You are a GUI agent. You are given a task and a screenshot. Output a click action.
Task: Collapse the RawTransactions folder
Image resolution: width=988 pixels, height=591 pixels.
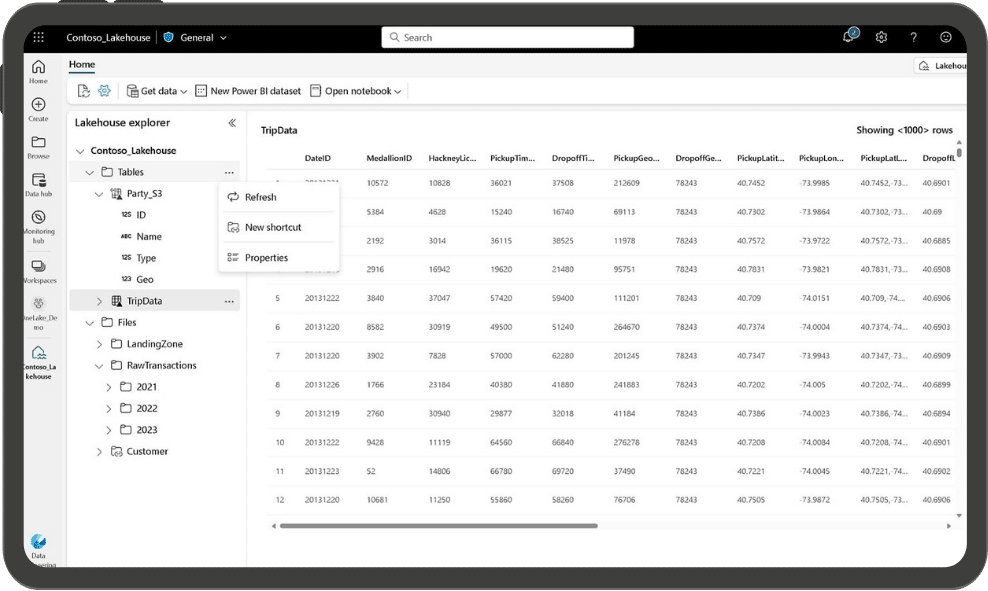click(x=99, y=365)
